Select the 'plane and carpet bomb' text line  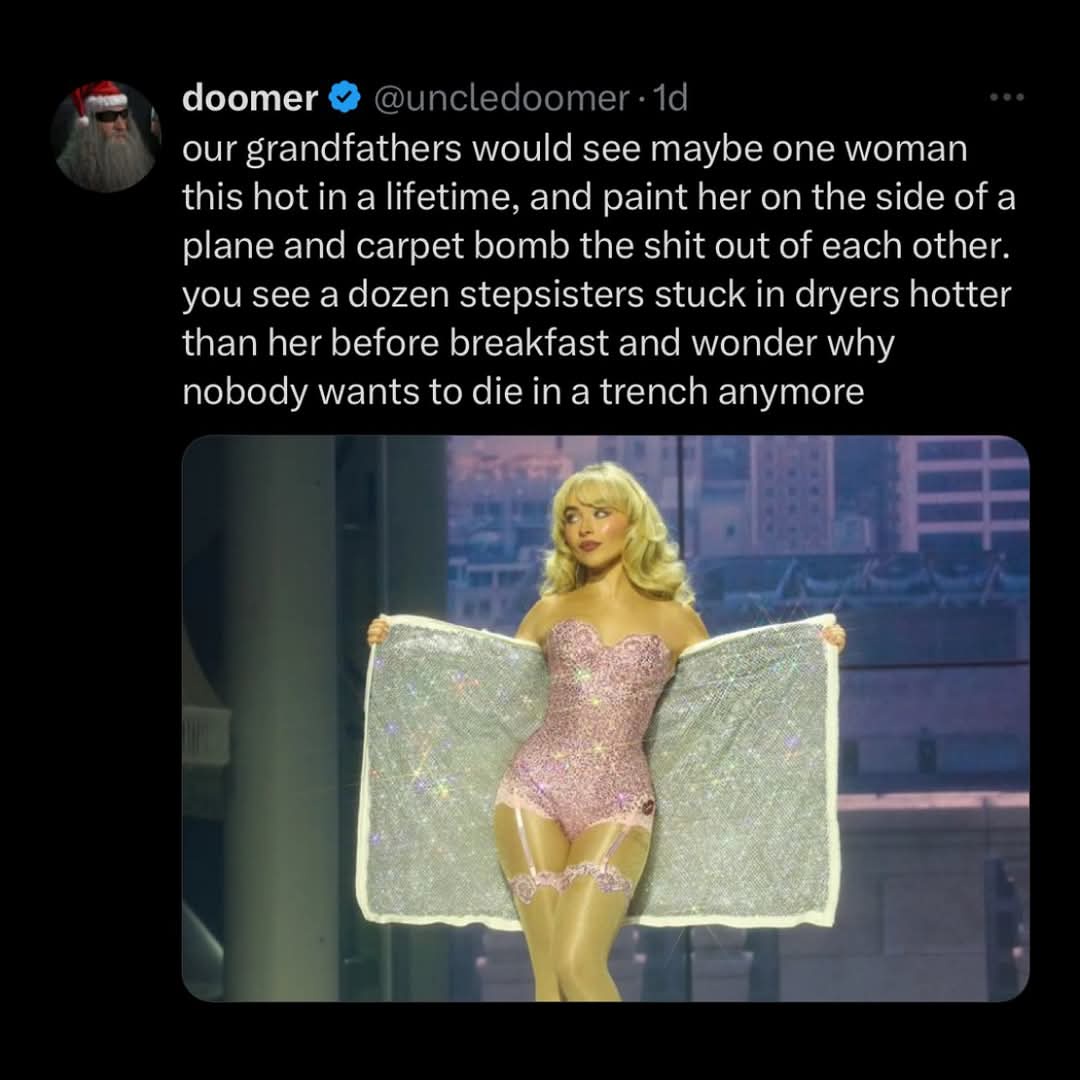(x=596, y=246)
